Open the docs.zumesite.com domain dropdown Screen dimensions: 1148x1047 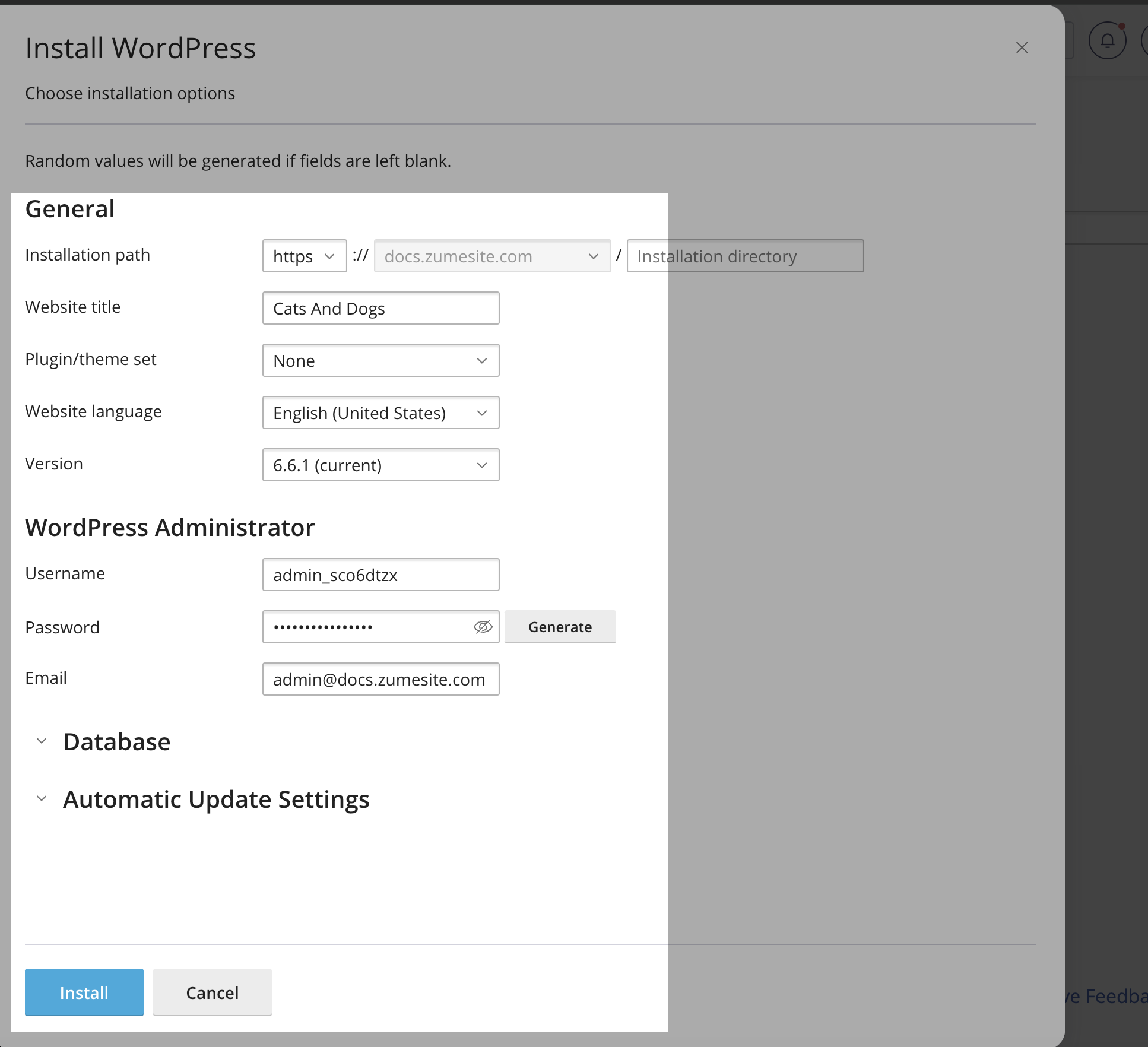(492, 256)
